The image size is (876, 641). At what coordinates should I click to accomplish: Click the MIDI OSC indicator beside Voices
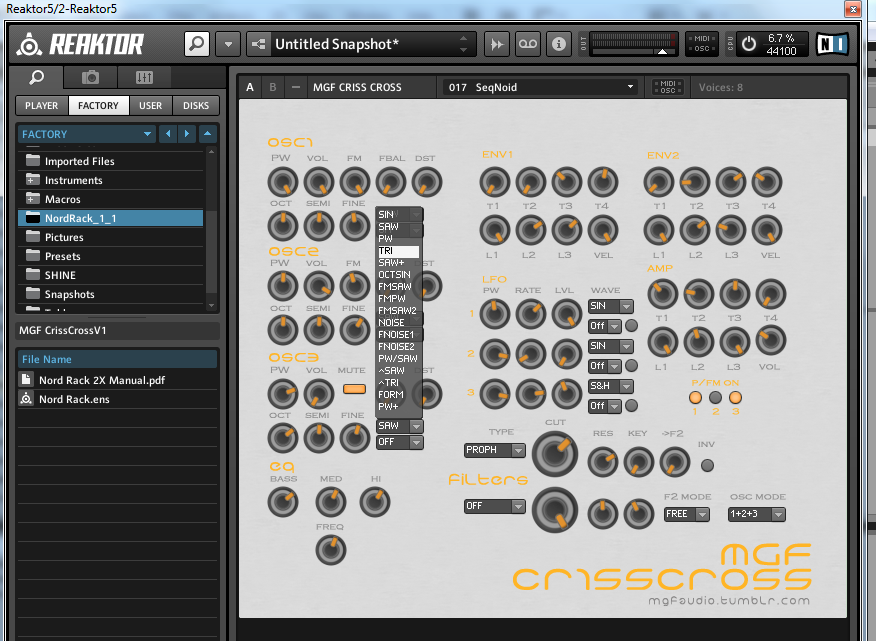click(x=668, y=87)
